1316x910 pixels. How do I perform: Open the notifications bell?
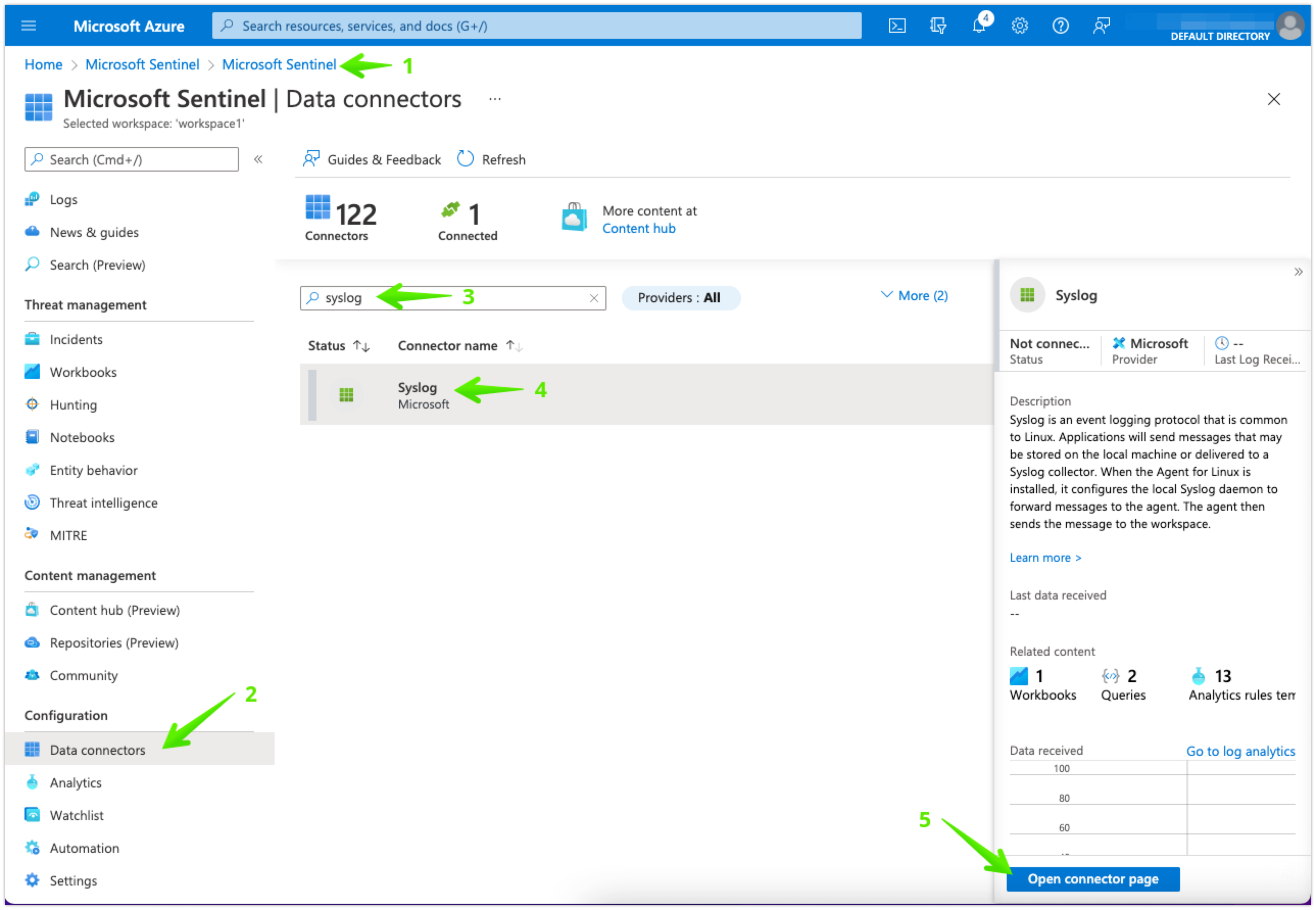[980, 26]
